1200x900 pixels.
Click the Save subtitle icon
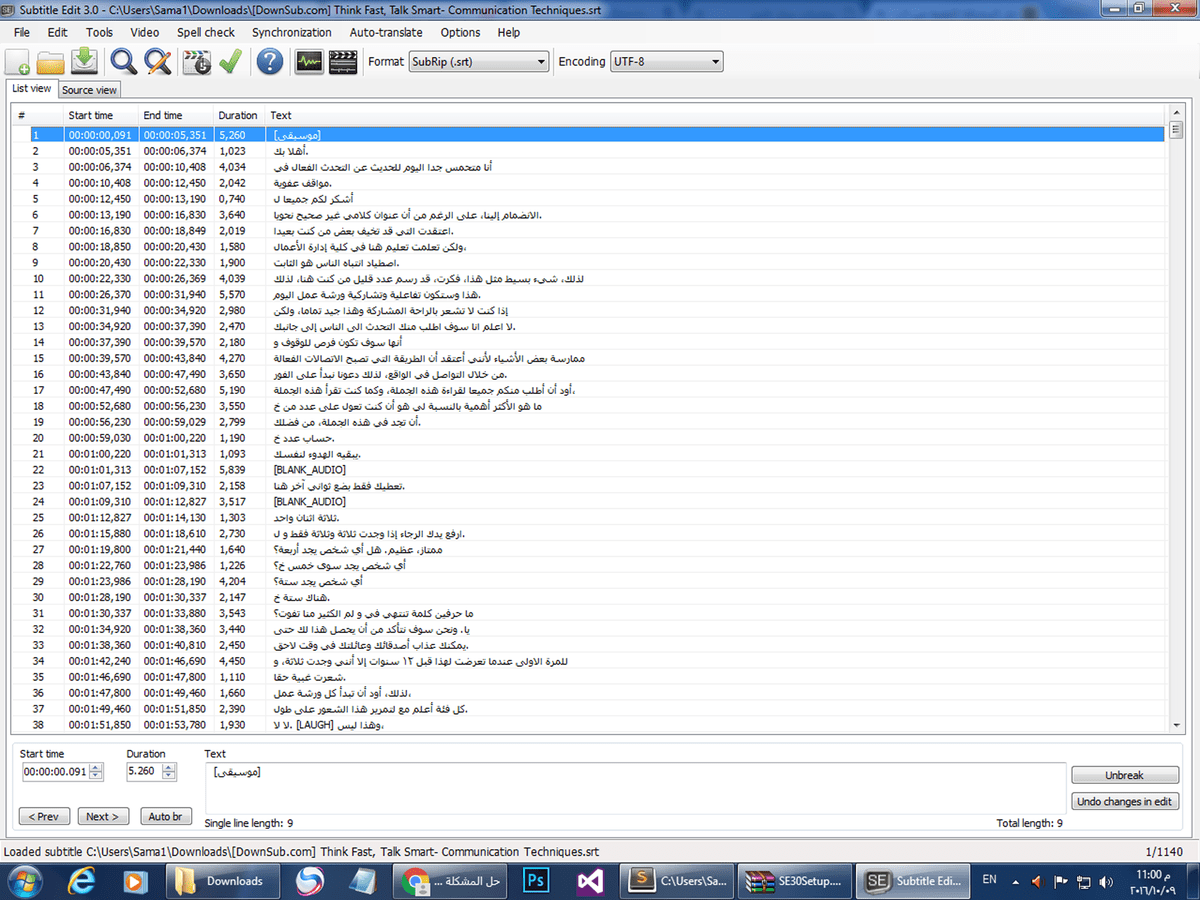click(x=84, y=62)
